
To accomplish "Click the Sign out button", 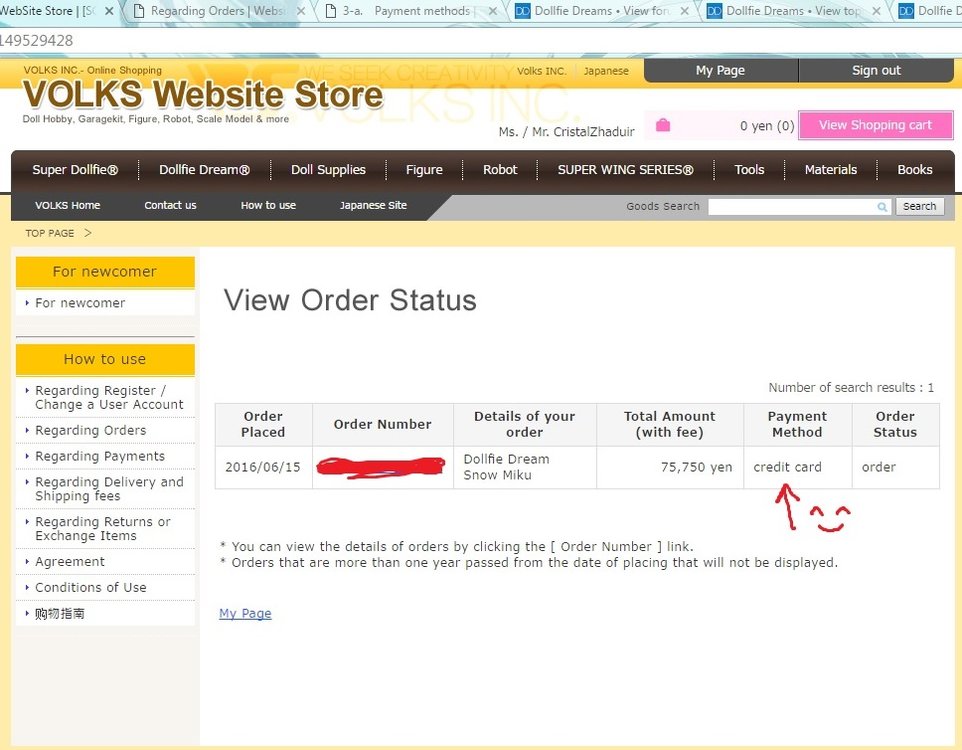I will (876, 71).
